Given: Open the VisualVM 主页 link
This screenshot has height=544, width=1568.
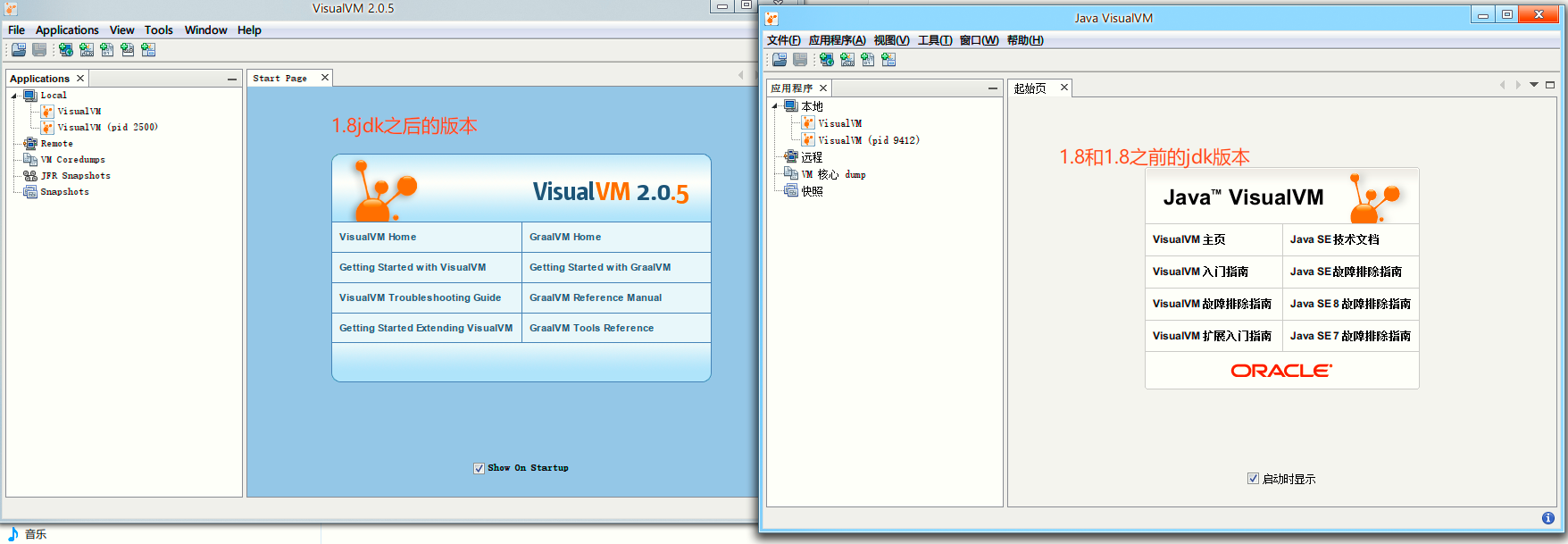Looking at the screenshot, I should [x=1189, y=239].
